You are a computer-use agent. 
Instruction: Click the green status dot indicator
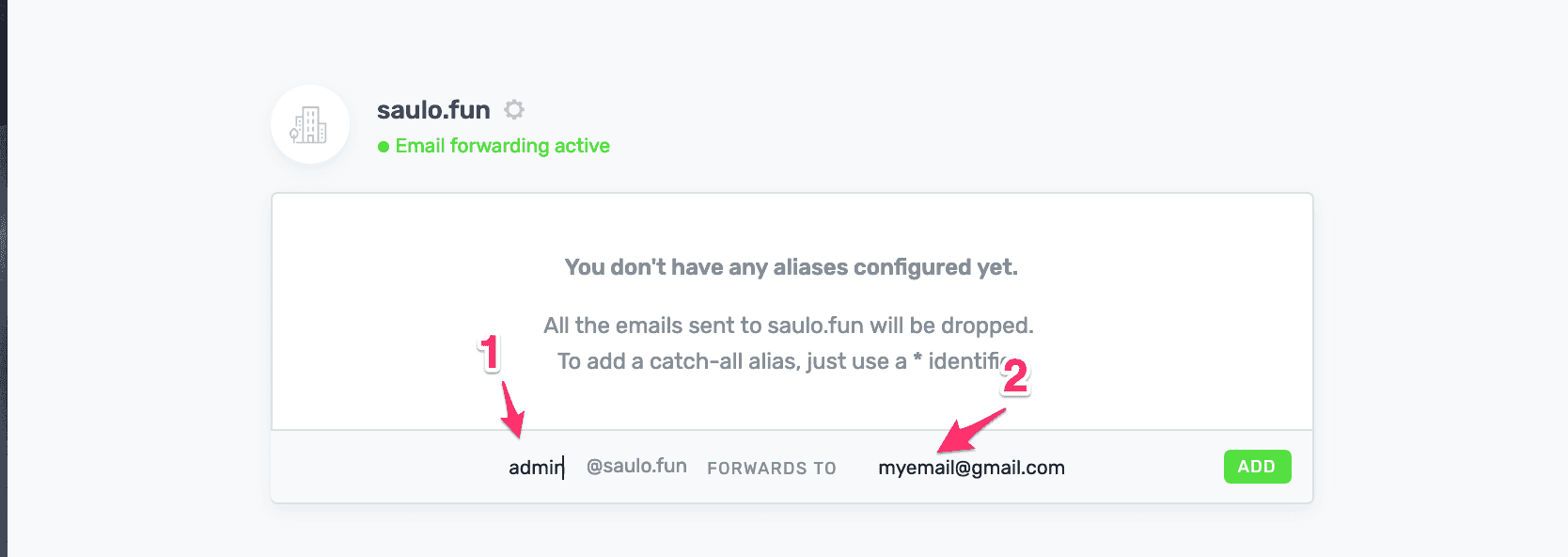(x=384, y=147)
